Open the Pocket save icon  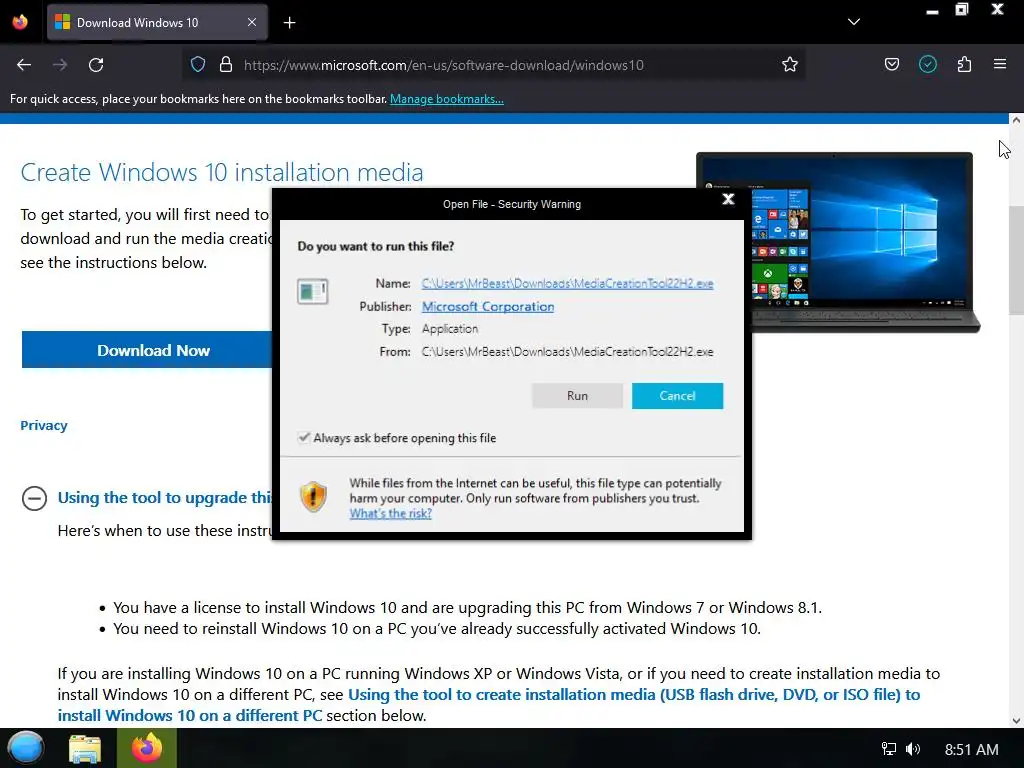(891, 65)
